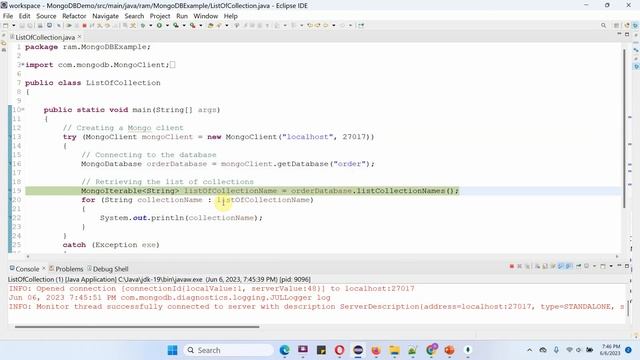Open Firefox from the taskbar
This screenshot has width=640, height=360.
pos(376,350)
